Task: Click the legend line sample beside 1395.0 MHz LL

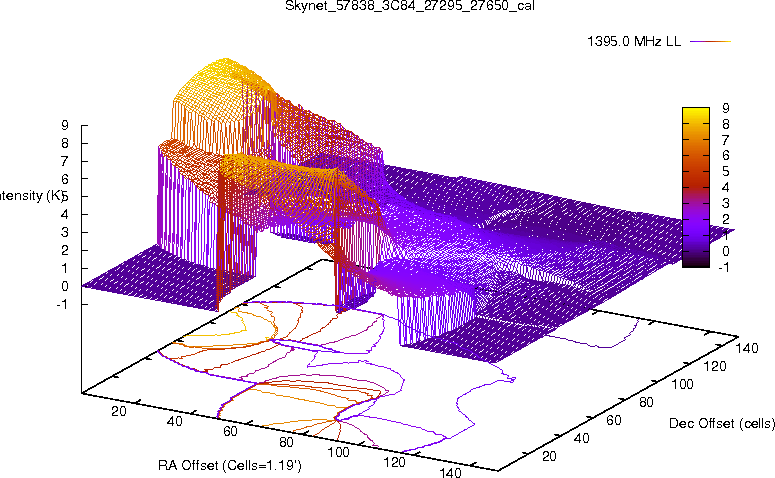Action: (710, 42)
